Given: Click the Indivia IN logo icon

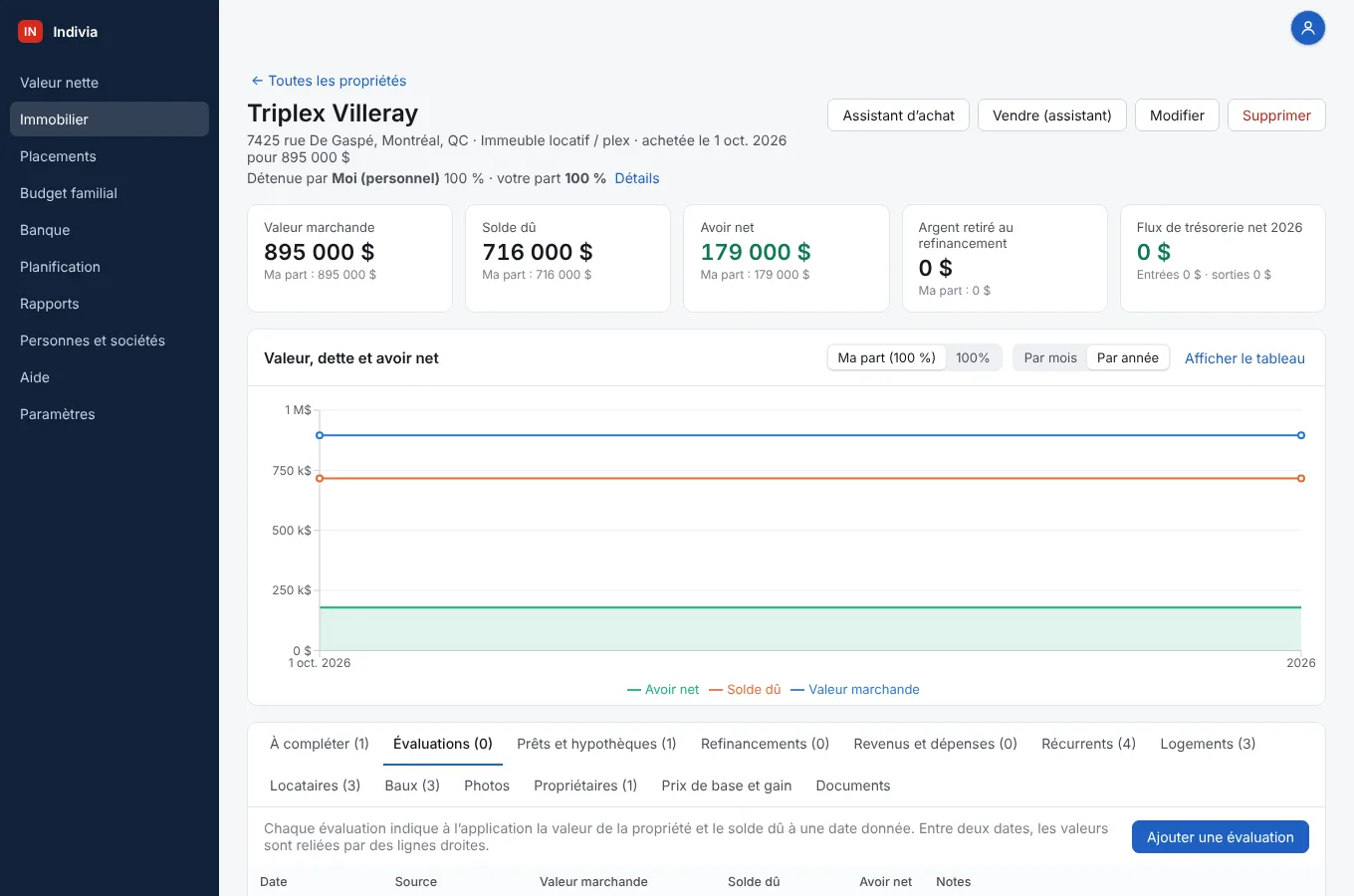Looking at the screenshot, I should 31,32.
